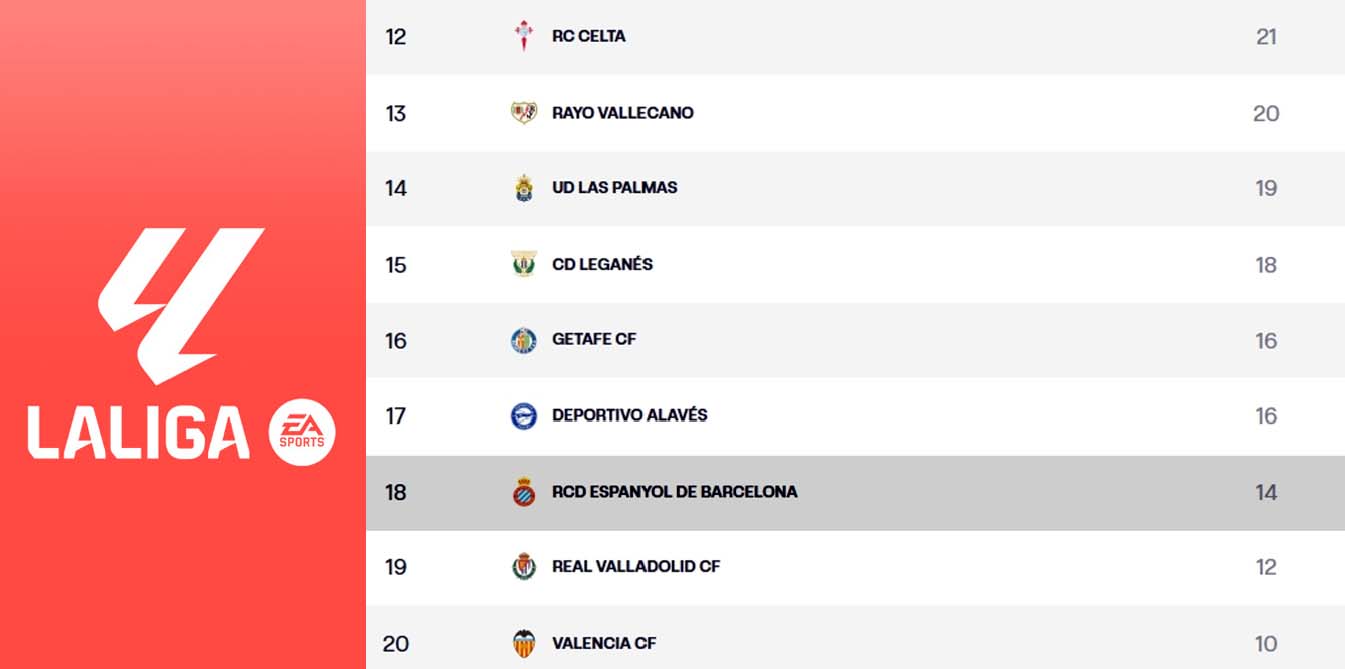Image resolution: width=1345 pixels, height=669 pixels.
Task: Click the Rayo Vallecano club crest
Action: (524, 113)
